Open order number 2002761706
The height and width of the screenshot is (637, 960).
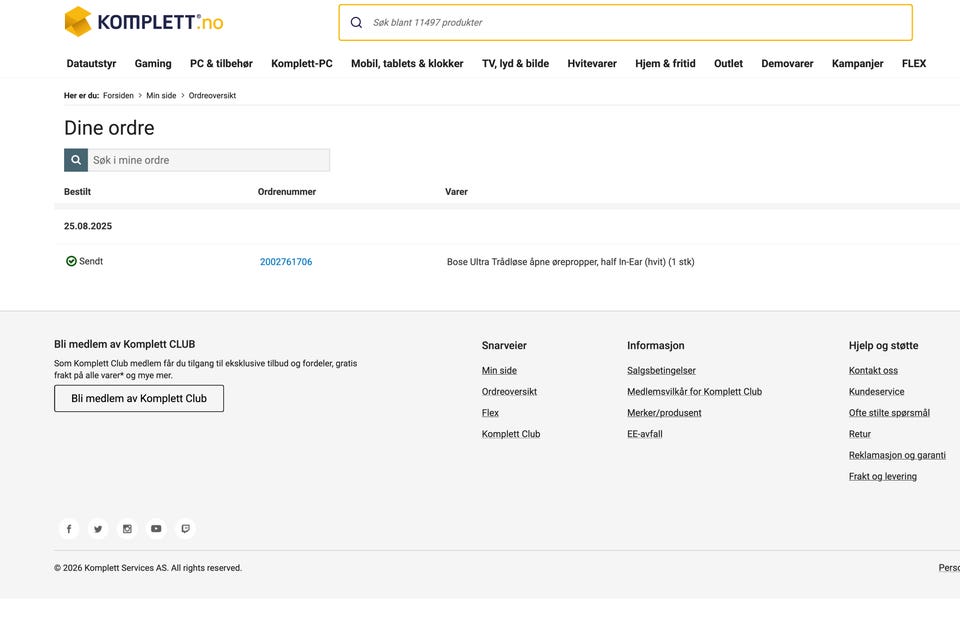pyautogui.click(x=286, y=262)
